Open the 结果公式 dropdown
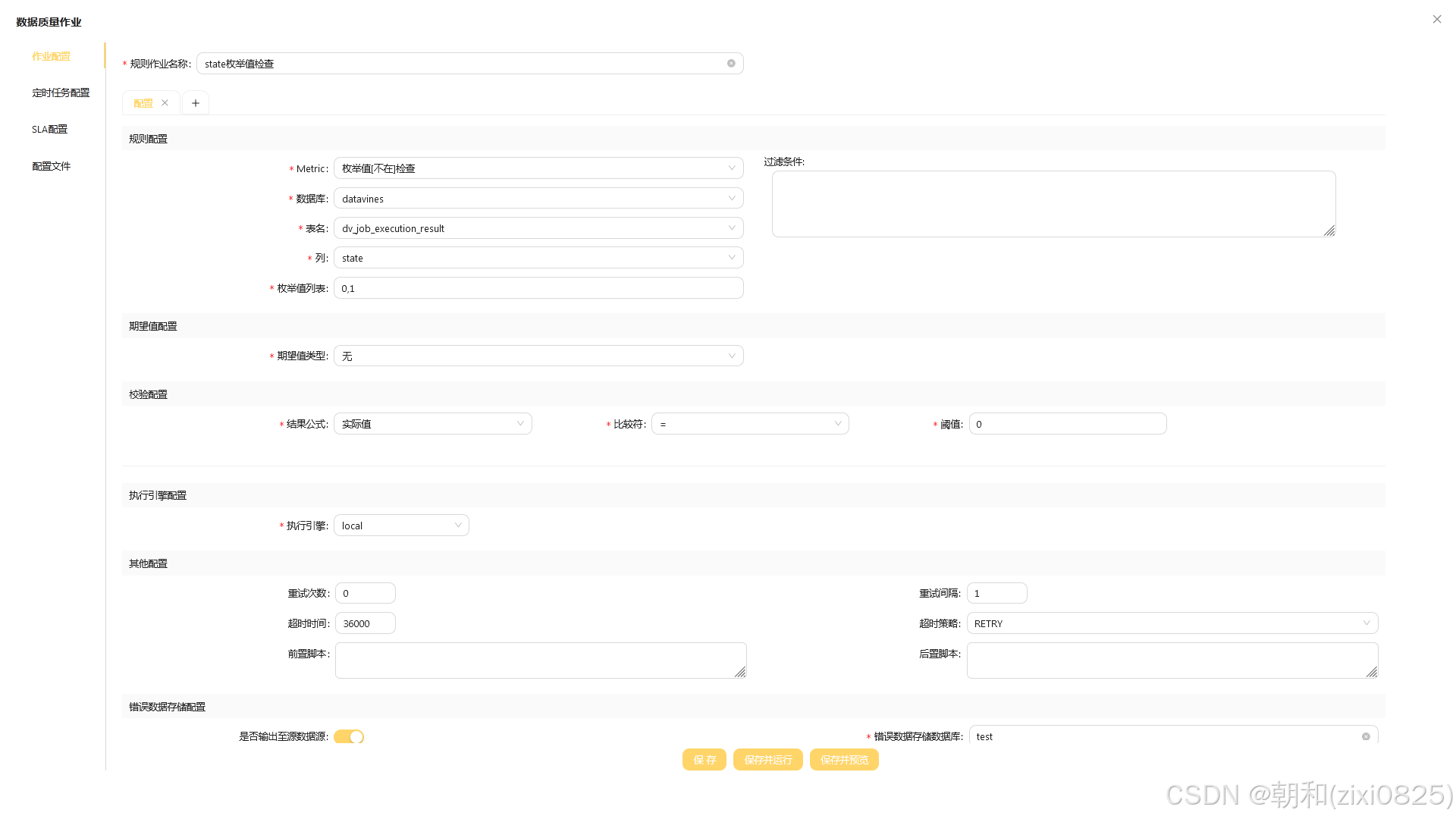The image size is (1456, 819). [433, 424]
